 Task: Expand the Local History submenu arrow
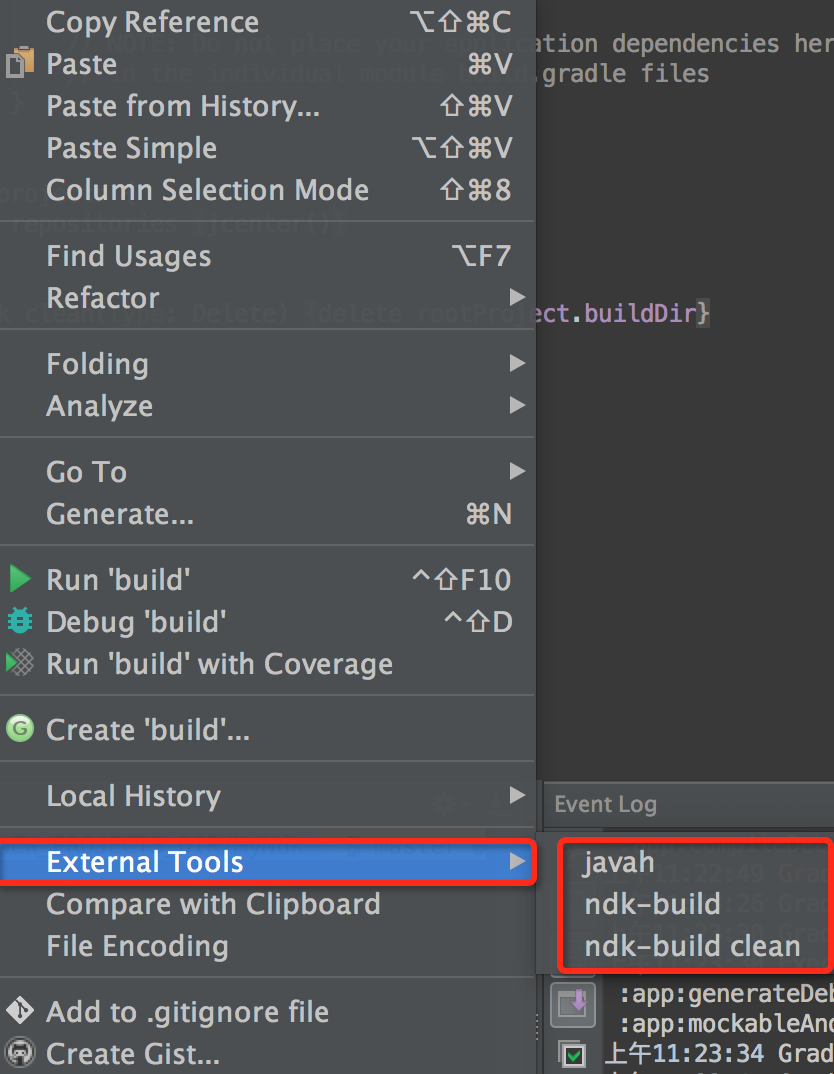click(517, 795)
